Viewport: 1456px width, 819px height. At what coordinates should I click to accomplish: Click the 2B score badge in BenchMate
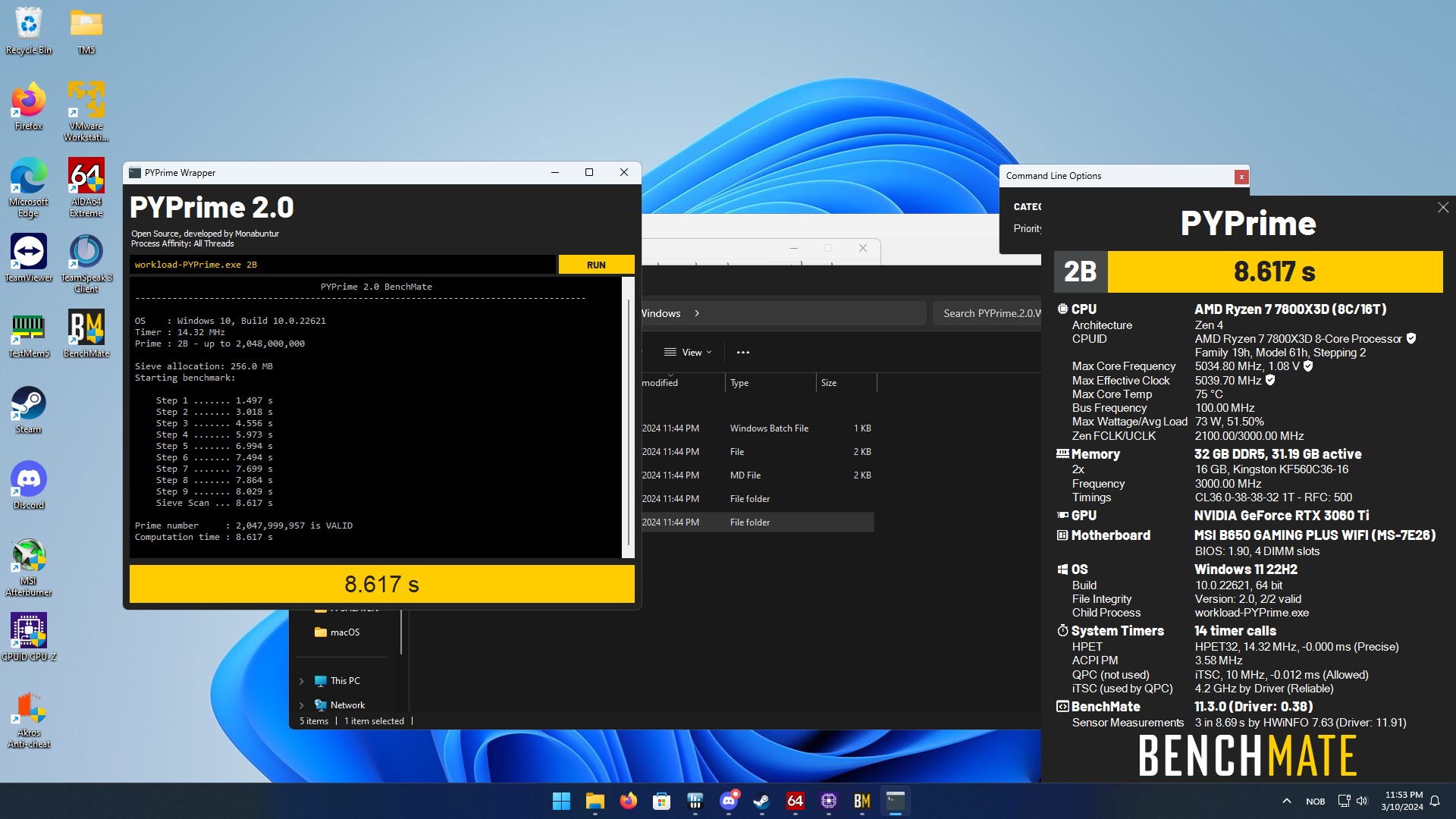click(1081, 271)
